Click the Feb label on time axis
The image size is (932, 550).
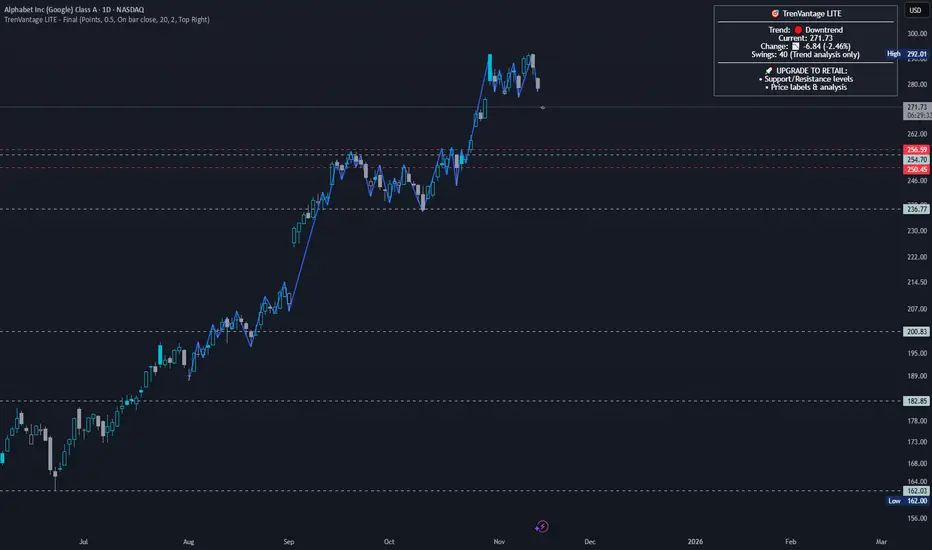click(x=791, y=542)
